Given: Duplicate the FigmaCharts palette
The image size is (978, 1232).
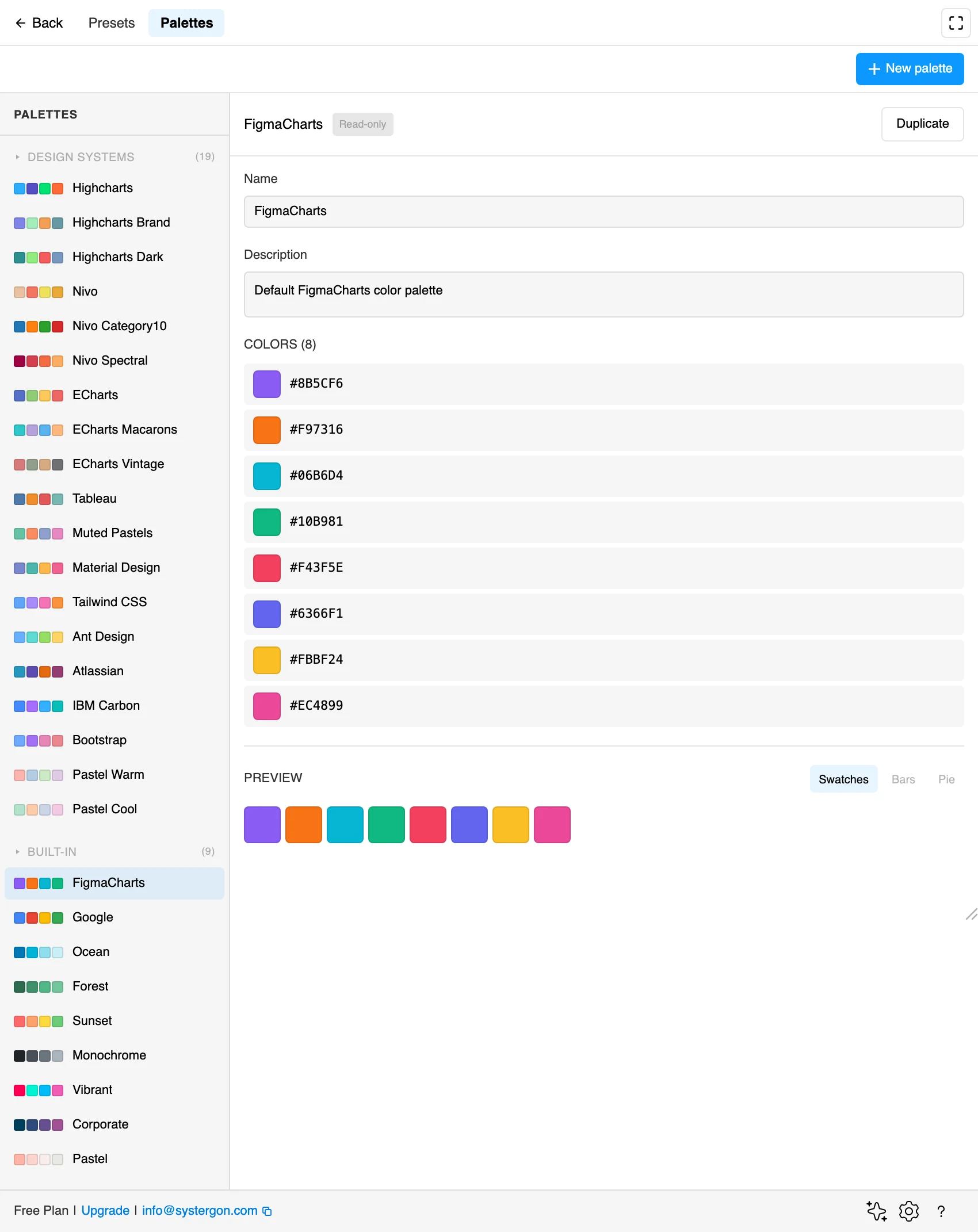Looking at the screenshot, I should (x=922, y=124).
